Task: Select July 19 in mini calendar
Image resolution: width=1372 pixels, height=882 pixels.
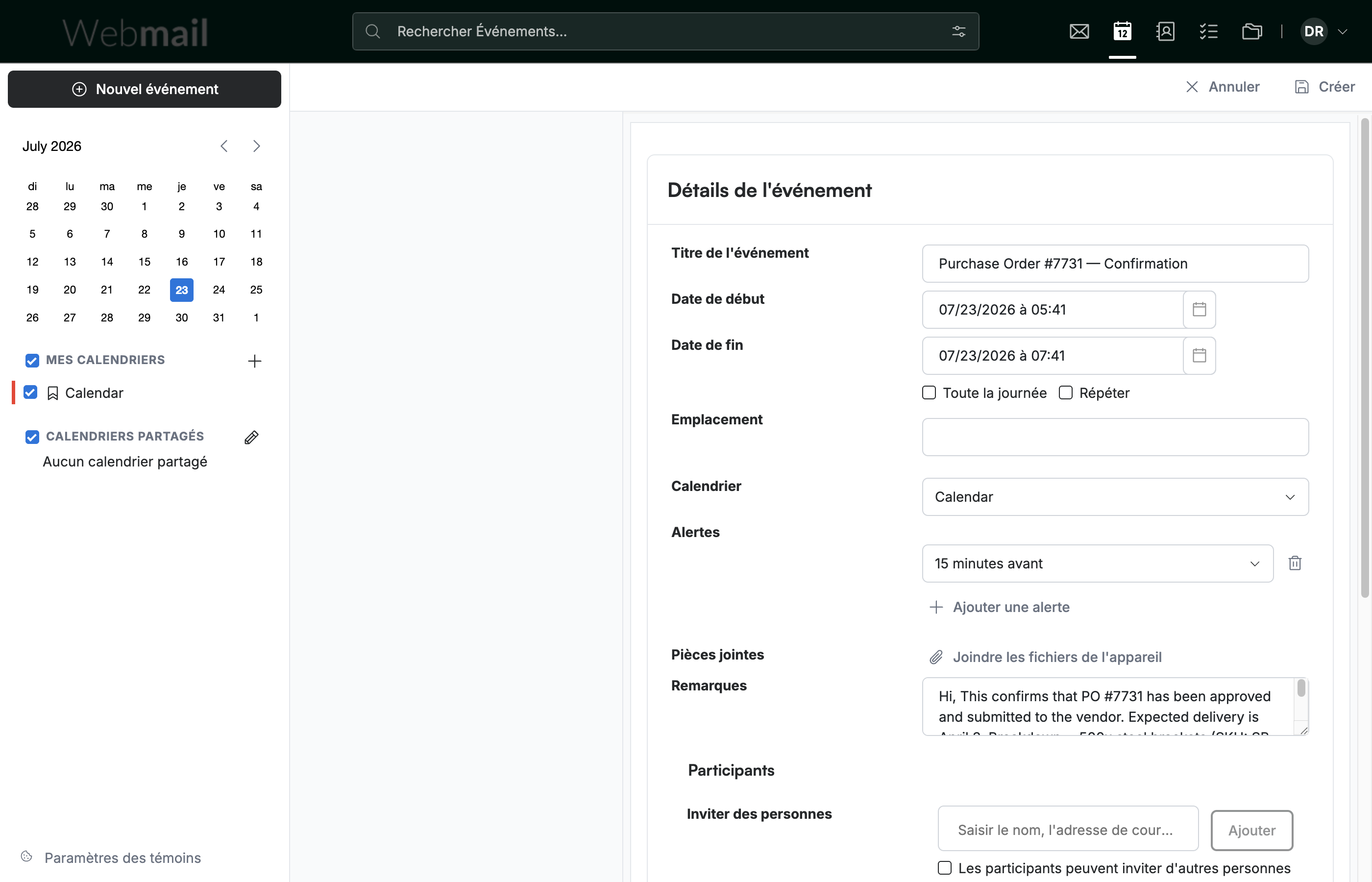Action: coord(33,290)
